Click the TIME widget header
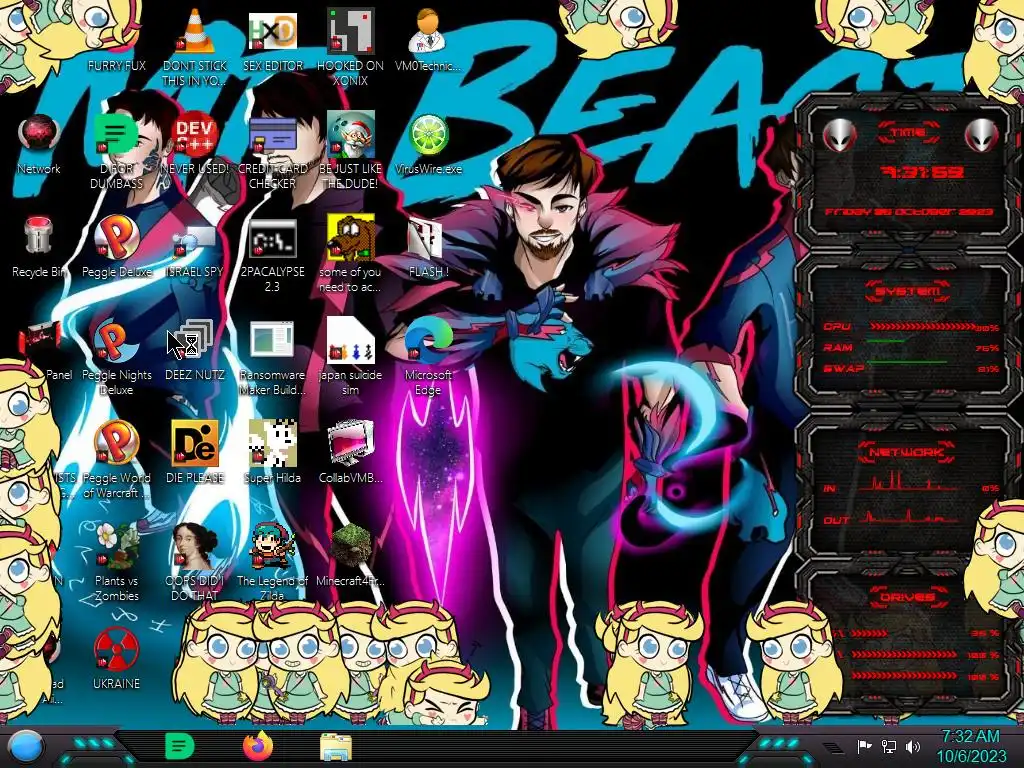The image size is (1024, 768). point(908,133)
